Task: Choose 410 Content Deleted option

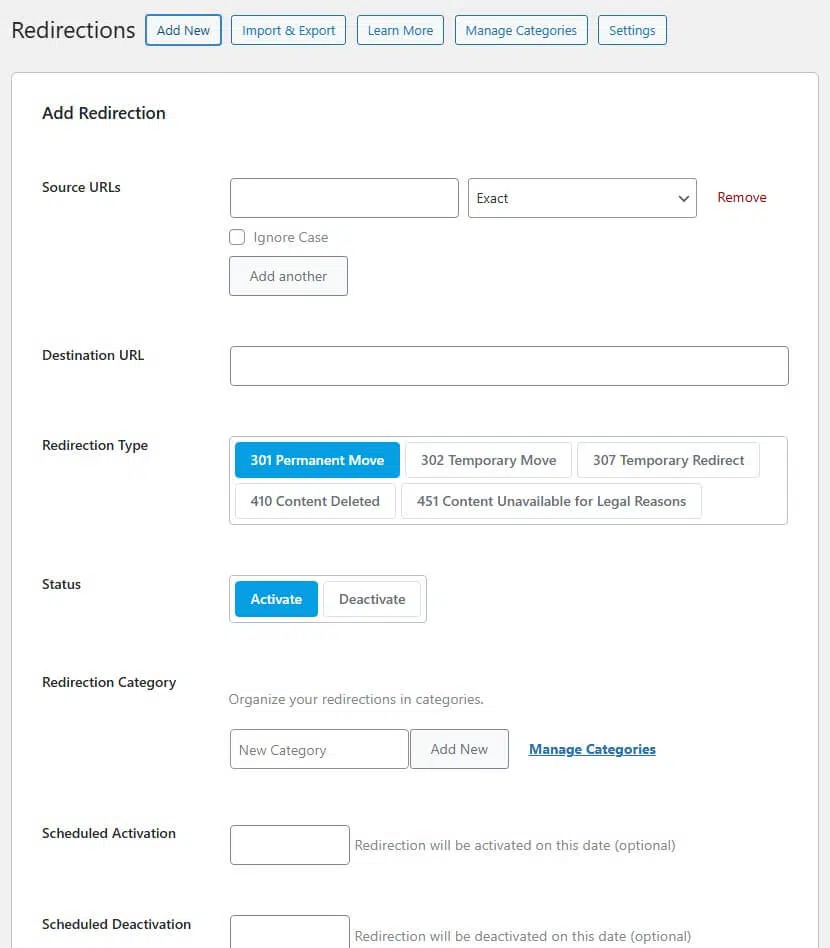Action: point(315,501)
